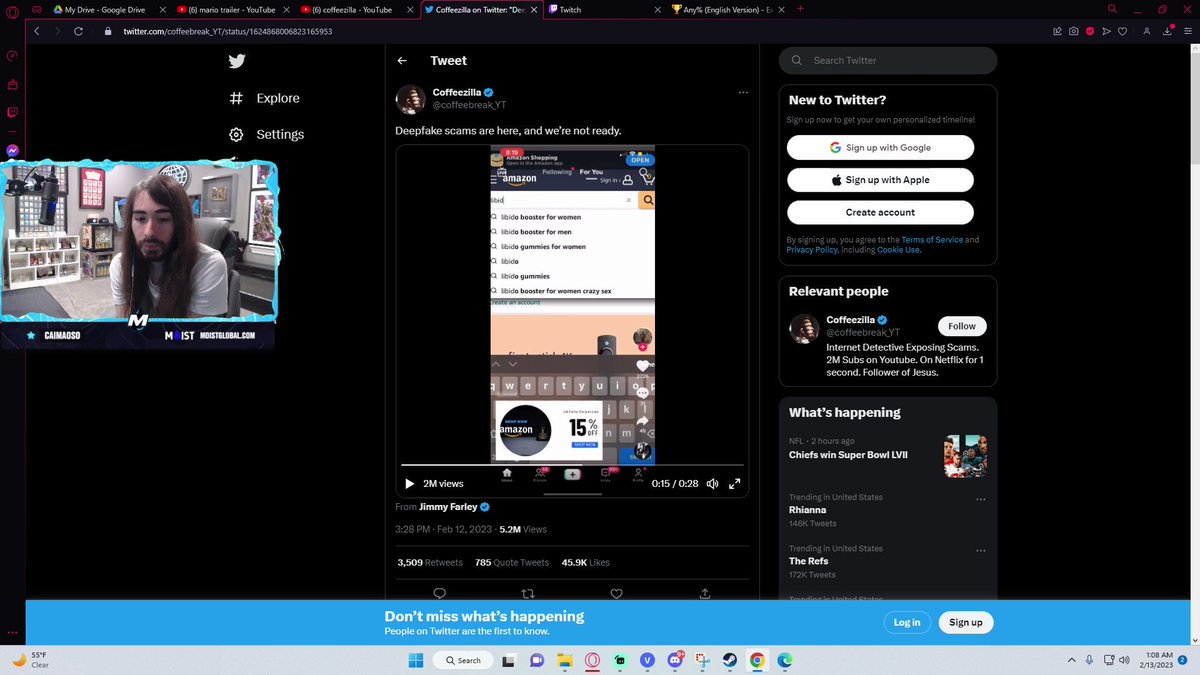Focus the Search Twitter field
1200x675 pixels.
(888, 60)
